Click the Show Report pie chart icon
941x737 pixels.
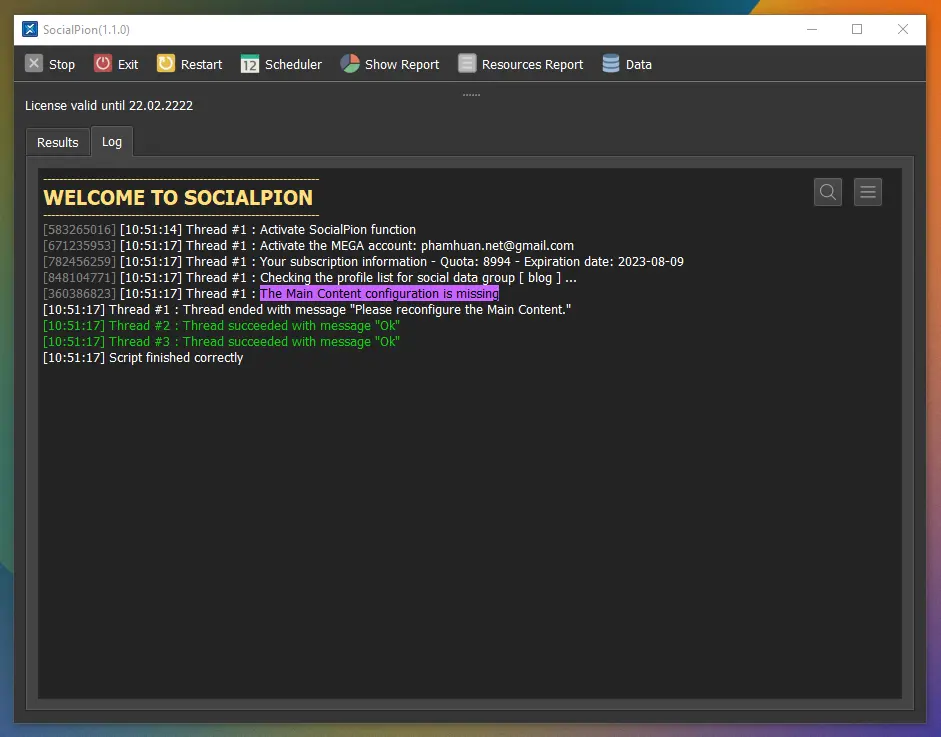[x=350, y=63]
